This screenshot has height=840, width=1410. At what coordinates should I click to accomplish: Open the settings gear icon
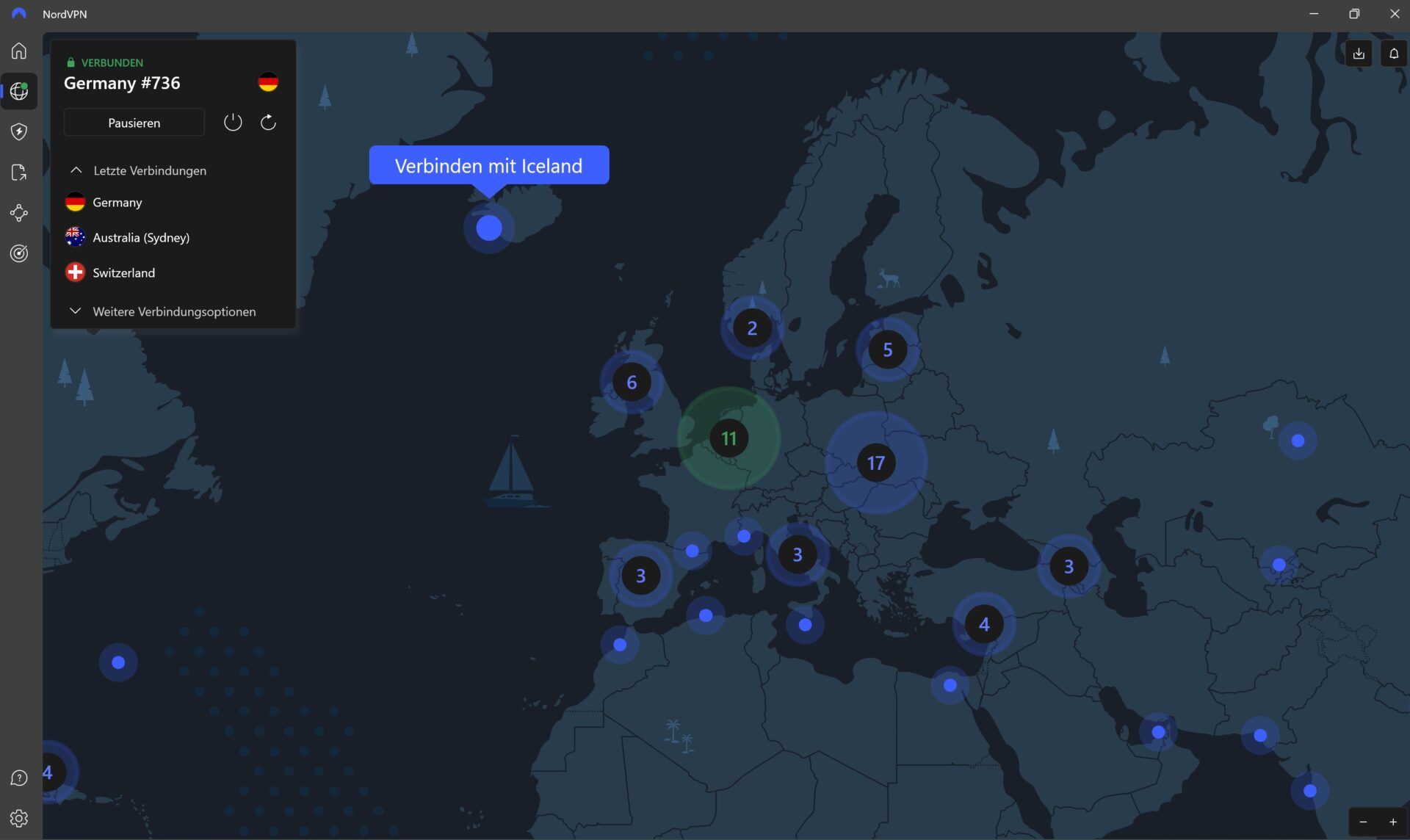pos(19,818)
